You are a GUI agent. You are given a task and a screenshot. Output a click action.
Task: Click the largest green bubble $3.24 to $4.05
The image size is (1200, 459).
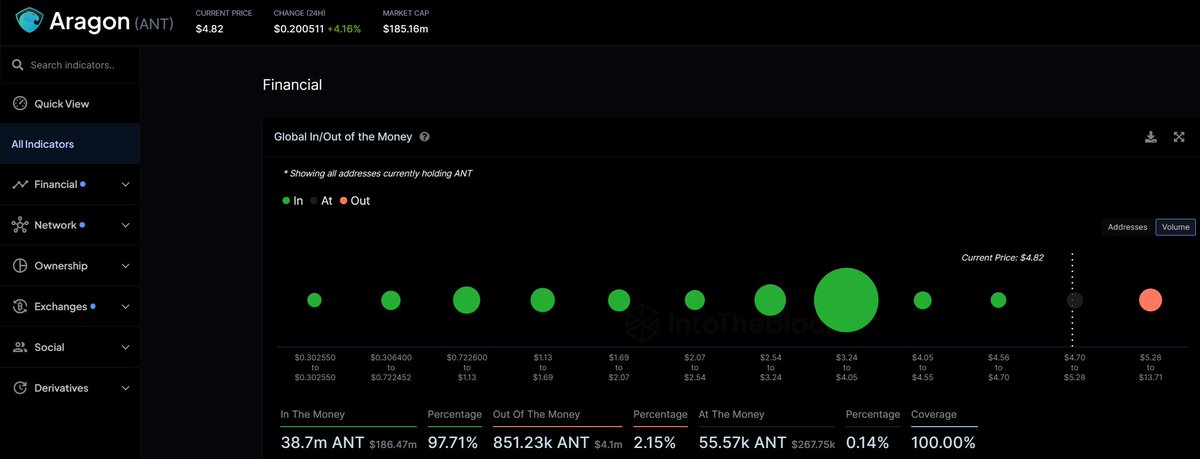click(846, 300)
